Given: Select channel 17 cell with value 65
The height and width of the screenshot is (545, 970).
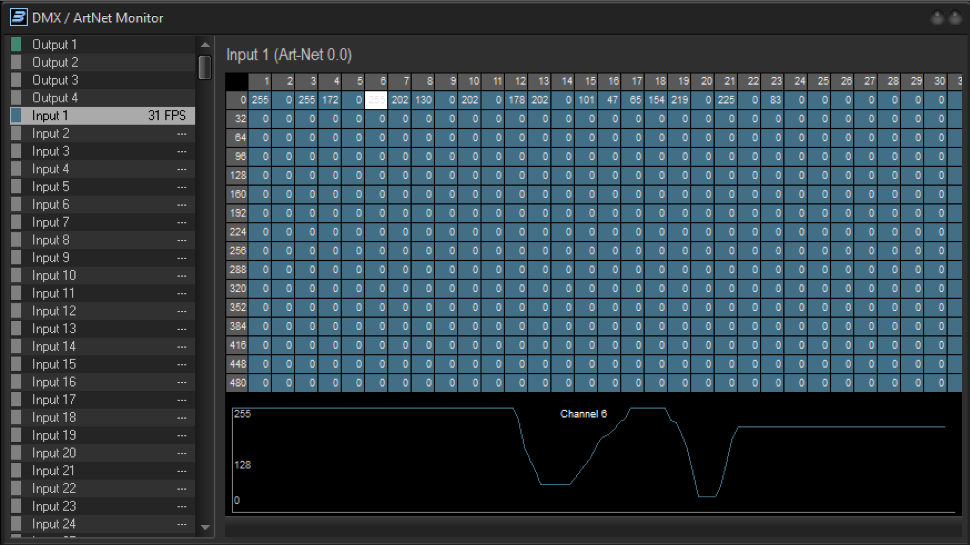Looking at the screenshot, I should [x=633, y=100].
